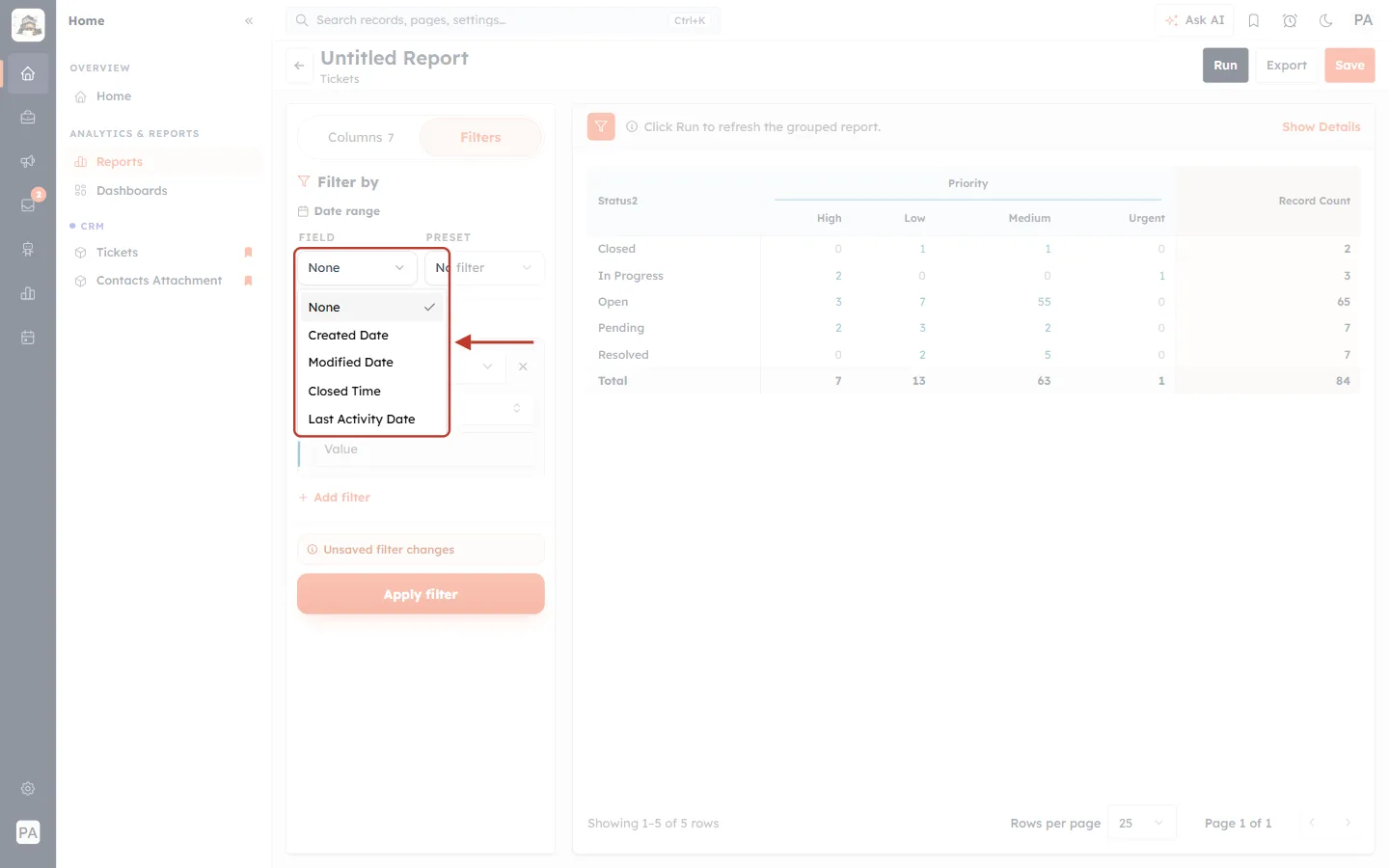This screenshot has height=868, width=1389.
Task: Open the home icon in the left rail
Action: (x=28, y=73)
